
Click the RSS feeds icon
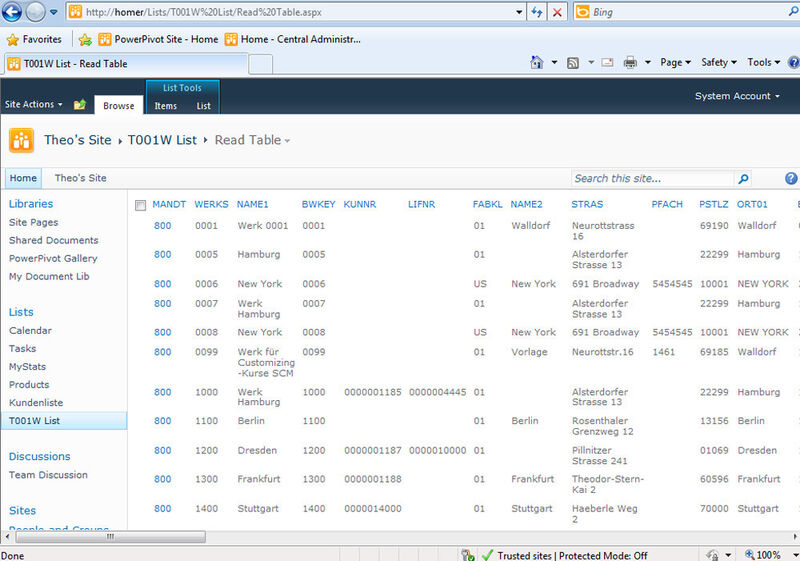click(x=573, y=63)
